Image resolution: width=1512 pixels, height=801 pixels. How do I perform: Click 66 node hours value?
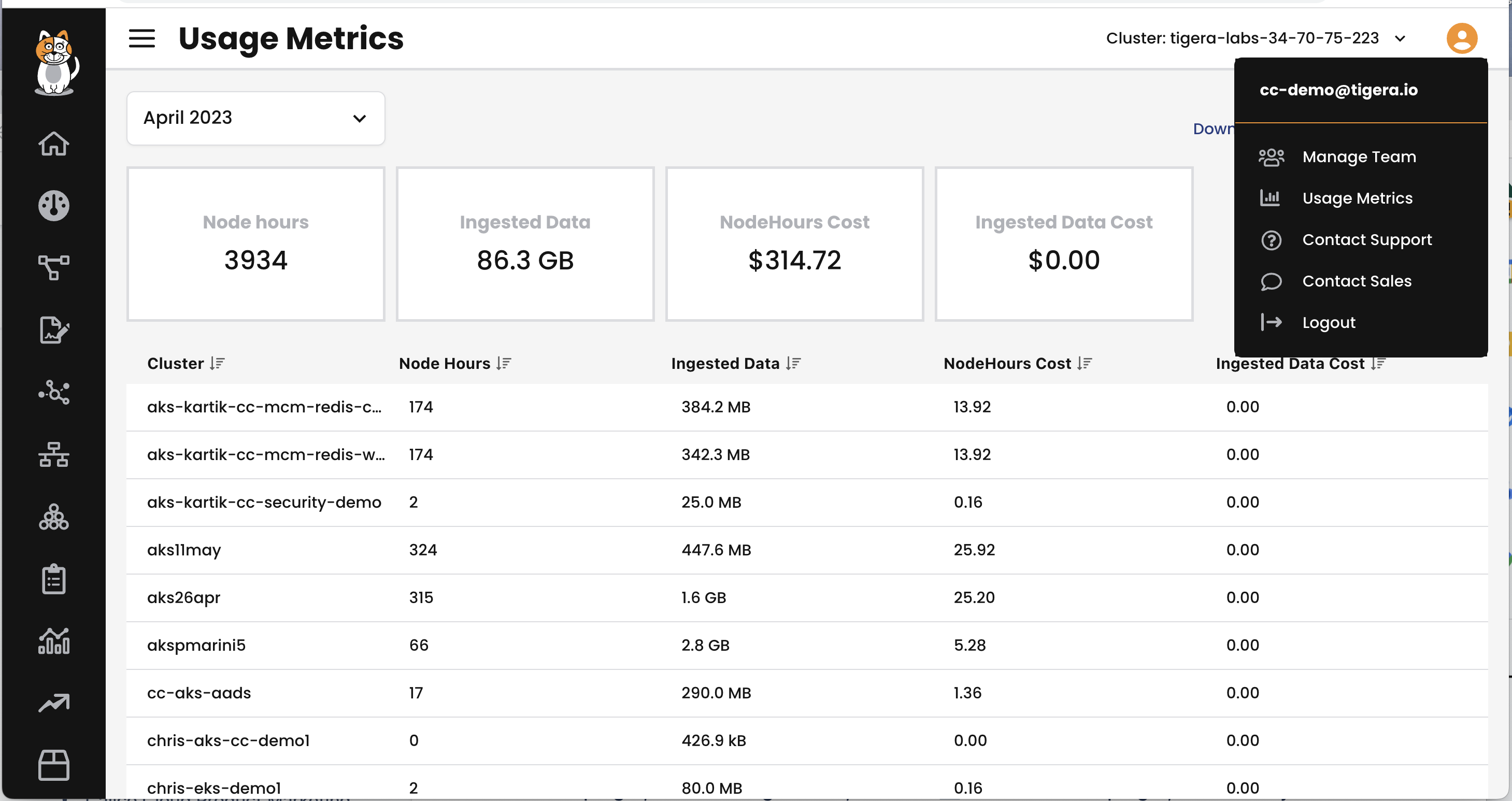[419, 646]
